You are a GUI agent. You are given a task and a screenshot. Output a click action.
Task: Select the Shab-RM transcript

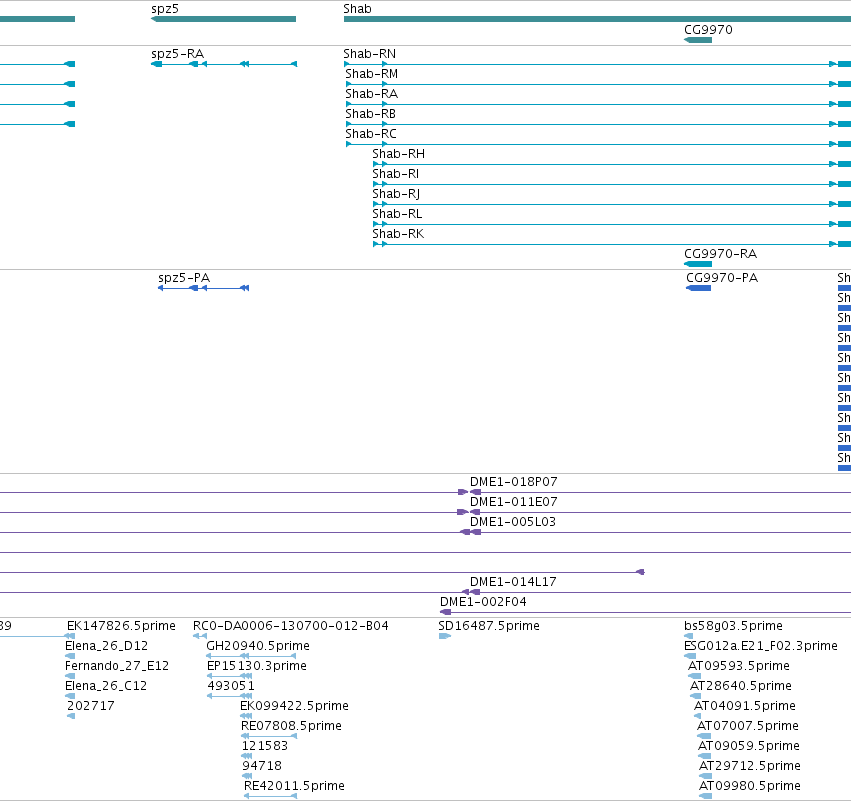[x=372, y=74]
